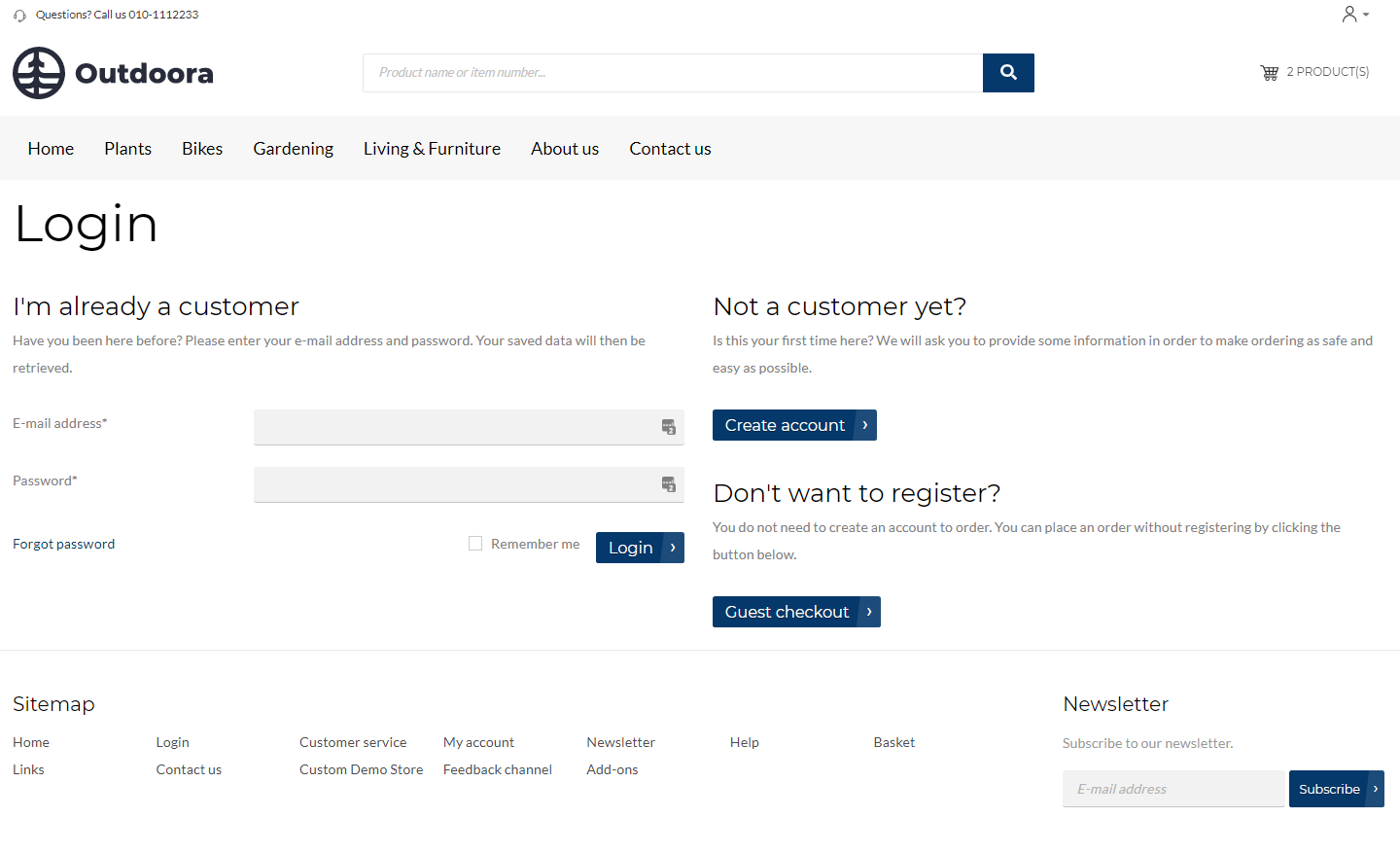
Task: Focus the login E-mail address field
Action: click(469, 427)
